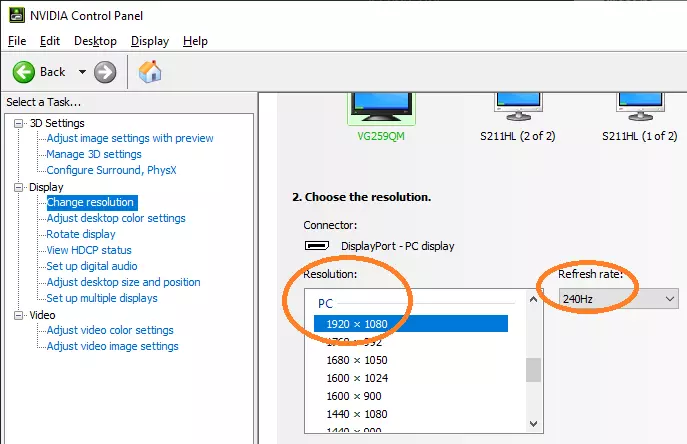Select the S211HL (1 of 2) monitor

[x=640, y=107]
